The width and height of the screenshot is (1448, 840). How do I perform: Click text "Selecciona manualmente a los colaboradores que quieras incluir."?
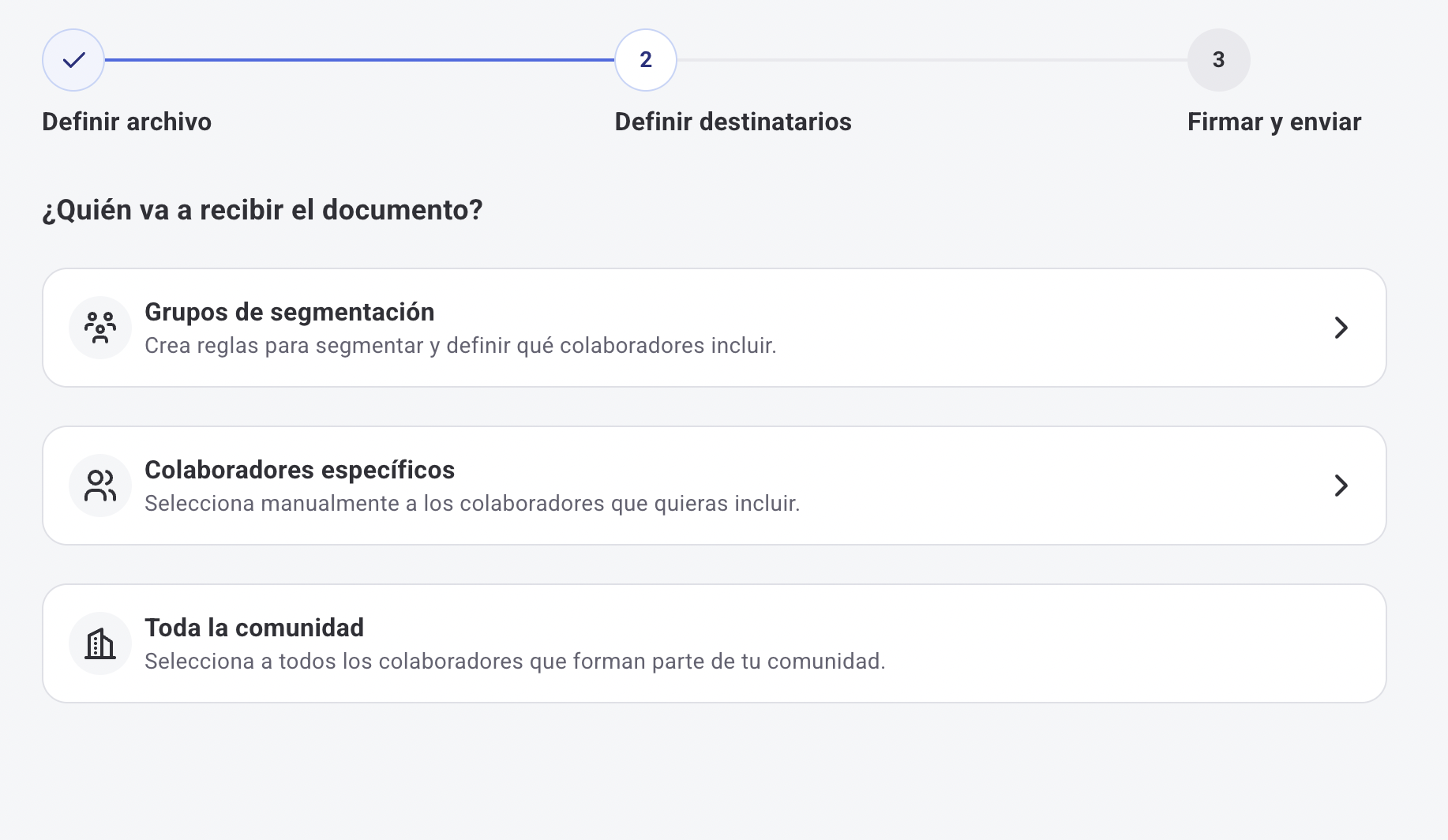(472, 504)
